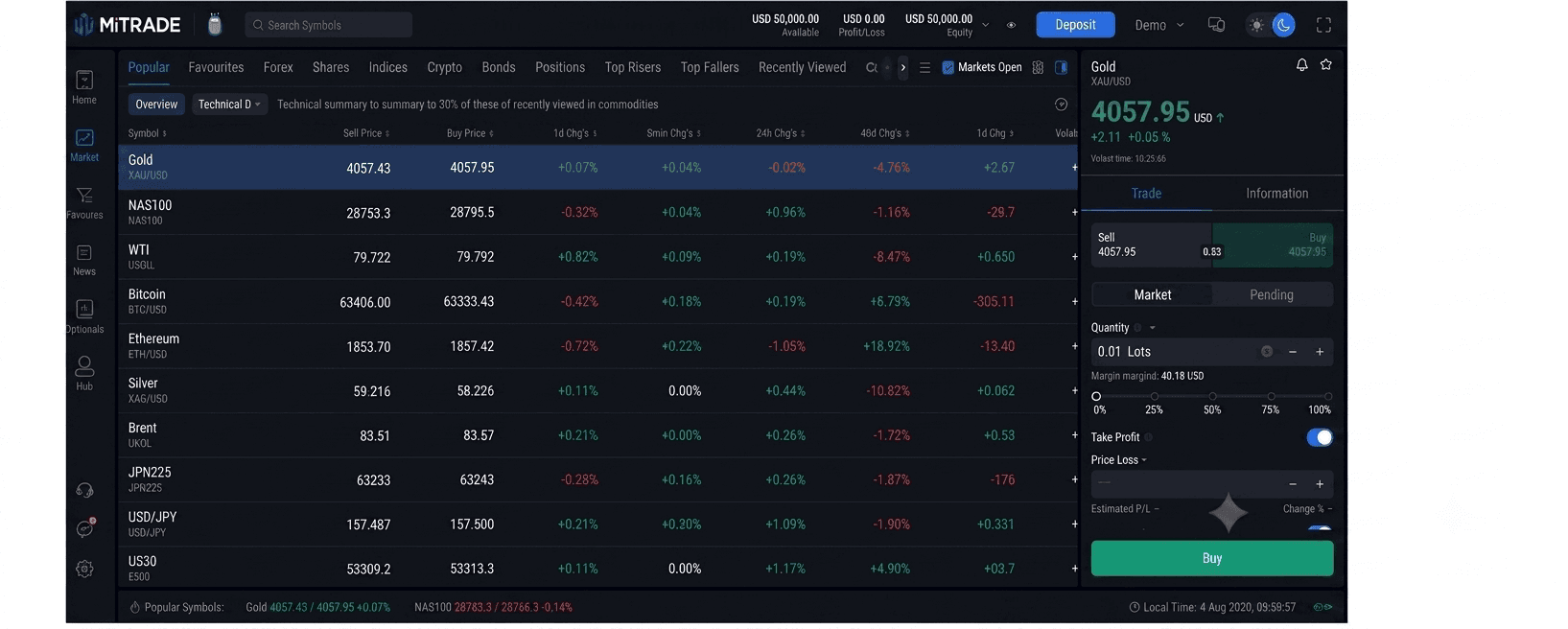The image size is (1568, 629).
Task: Switch to the Favourites tab
Action: tap(216, 67)
